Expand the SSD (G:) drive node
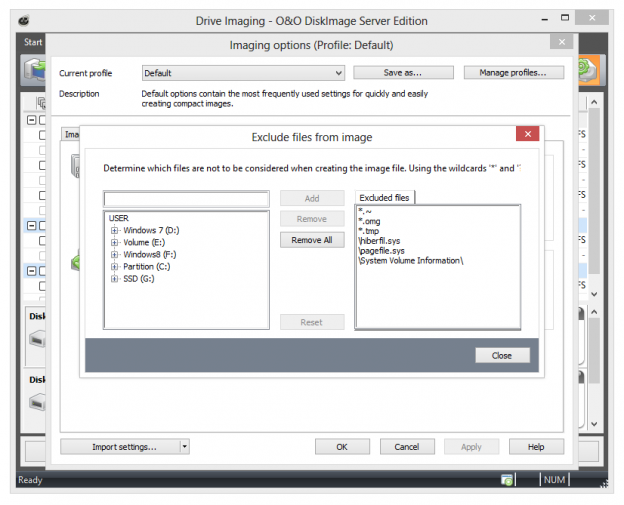Image resolution: width=624 pixels, height=505 pixels. 115,278
